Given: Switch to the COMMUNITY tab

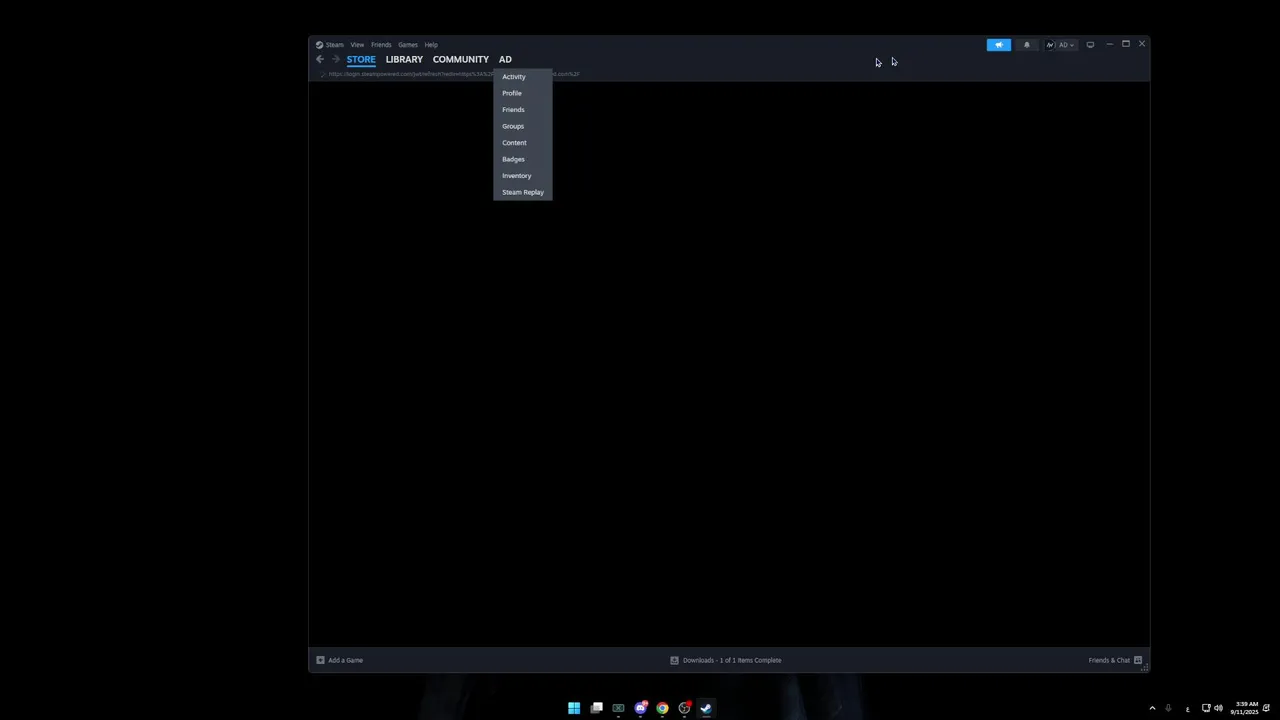Looking at the screenshot, I should click(x=461, y=59).
